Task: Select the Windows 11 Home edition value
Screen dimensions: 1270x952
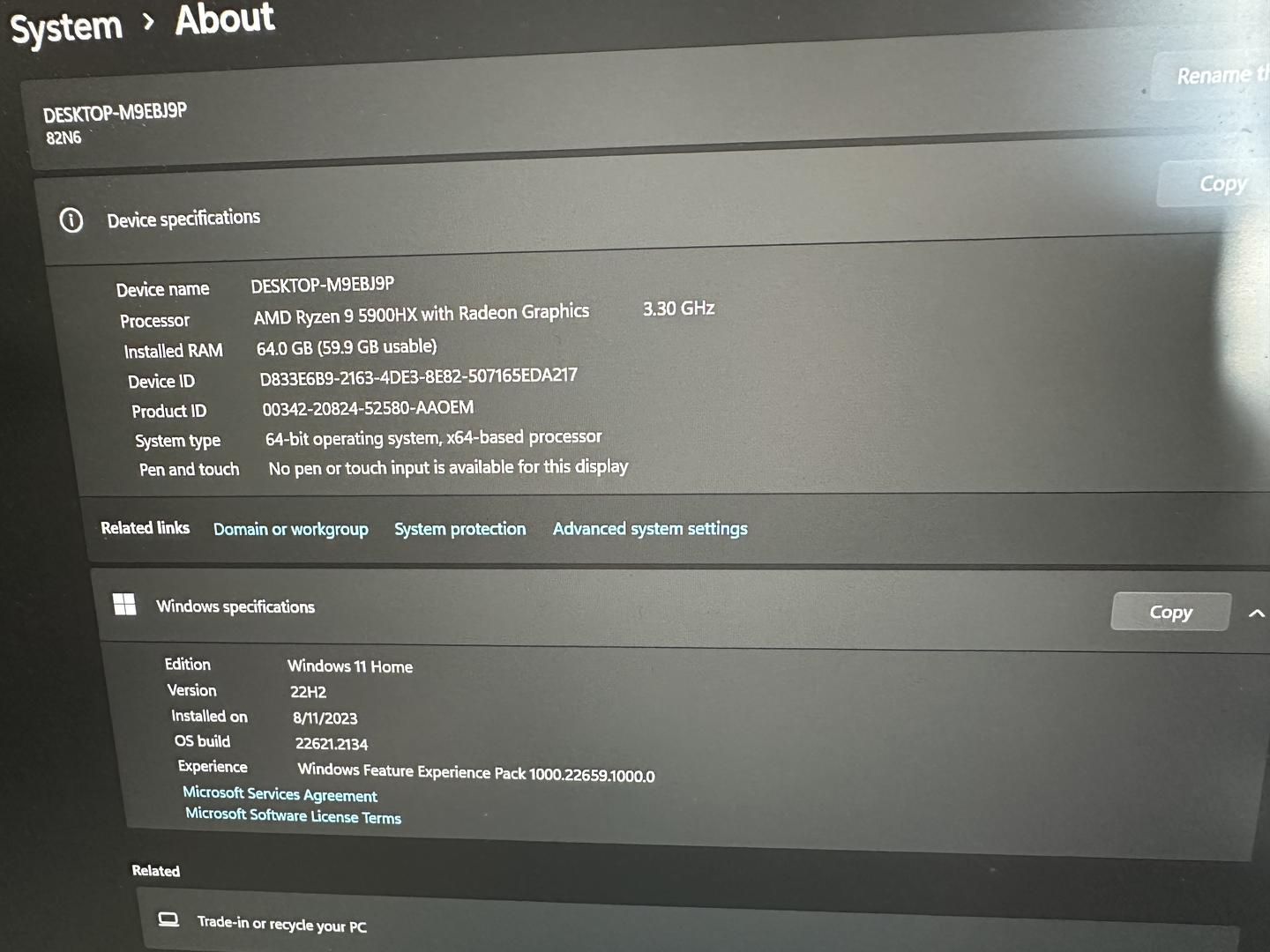Action: [x=350, y=666]
